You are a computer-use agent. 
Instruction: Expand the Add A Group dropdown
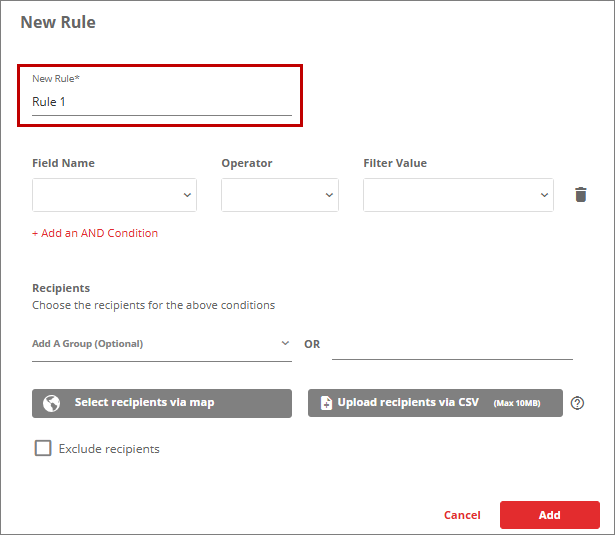click(x=162, y=344)
